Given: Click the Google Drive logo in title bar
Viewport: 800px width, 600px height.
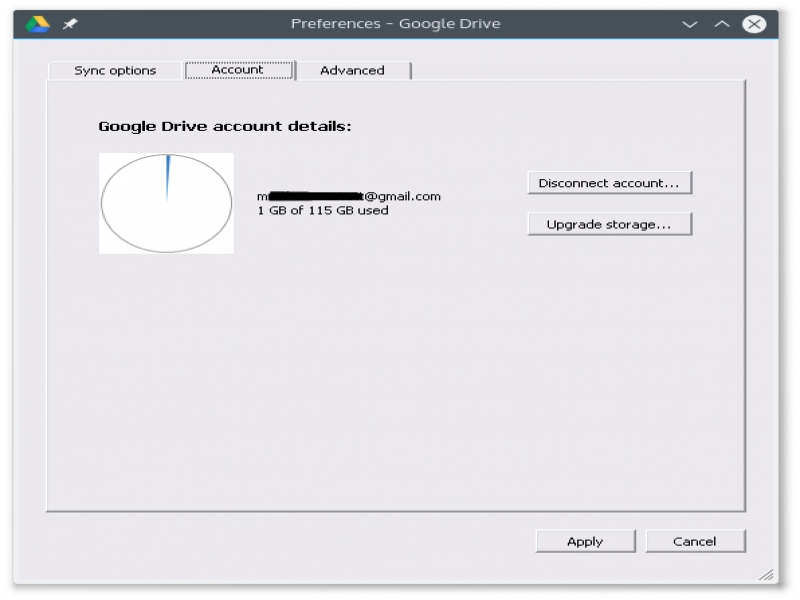Looking at the screenshot, I should click(37, 24).
